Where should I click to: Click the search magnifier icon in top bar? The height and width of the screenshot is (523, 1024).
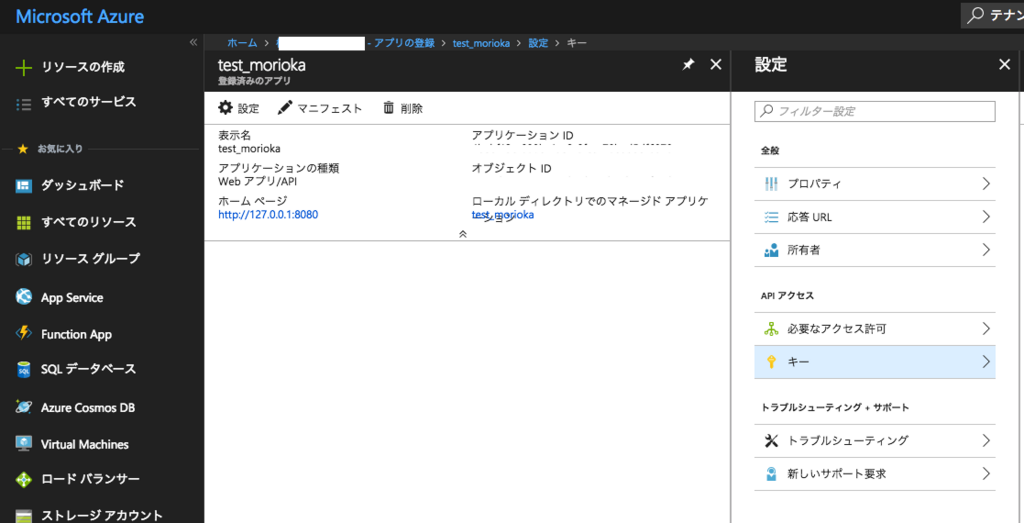975,16
